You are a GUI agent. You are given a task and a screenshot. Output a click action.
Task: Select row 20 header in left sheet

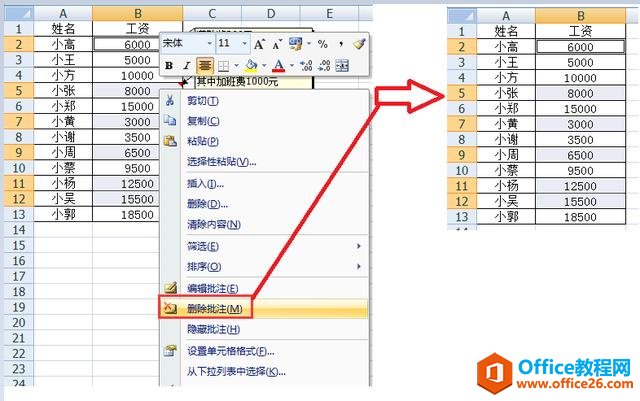point(19,323)
